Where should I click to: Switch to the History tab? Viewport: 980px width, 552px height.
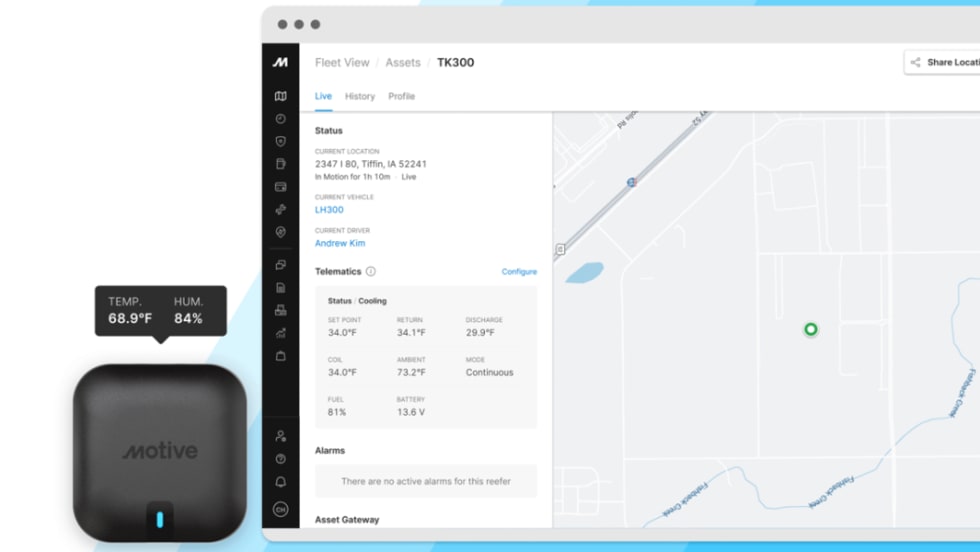tap(360, 97)
